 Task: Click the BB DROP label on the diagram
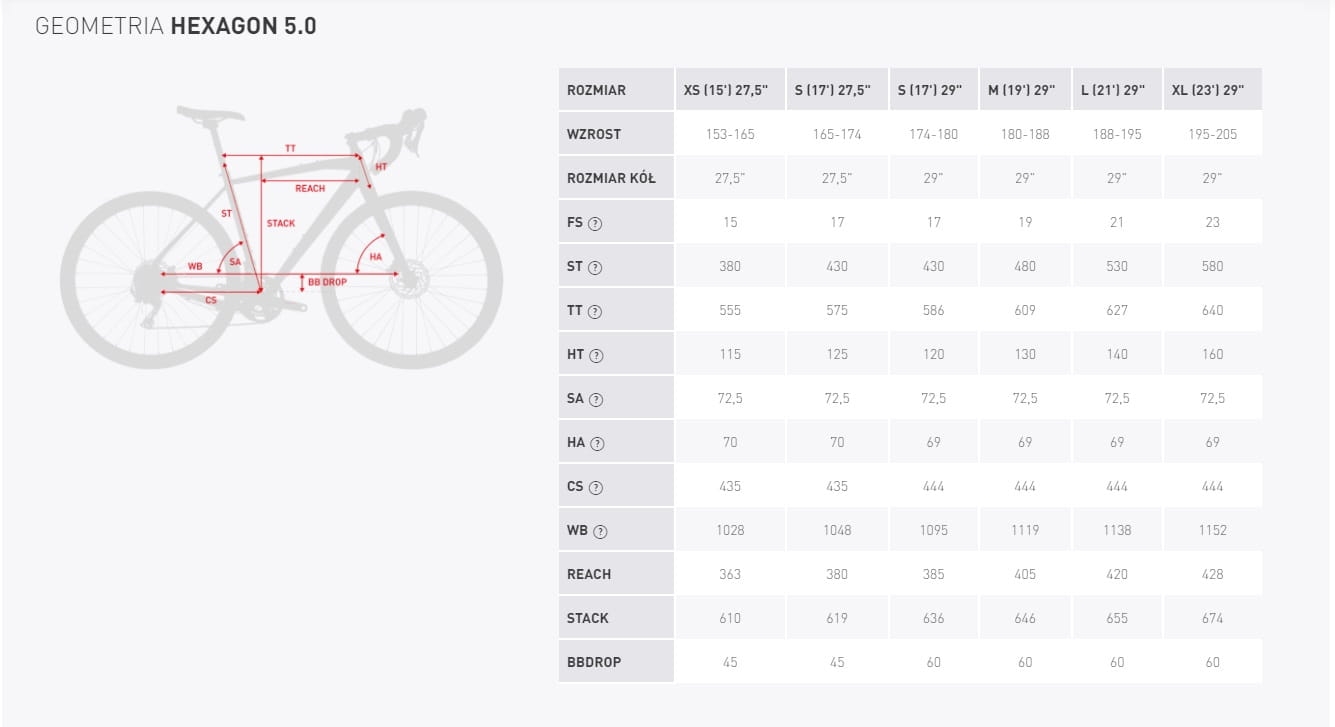point(327,282)
